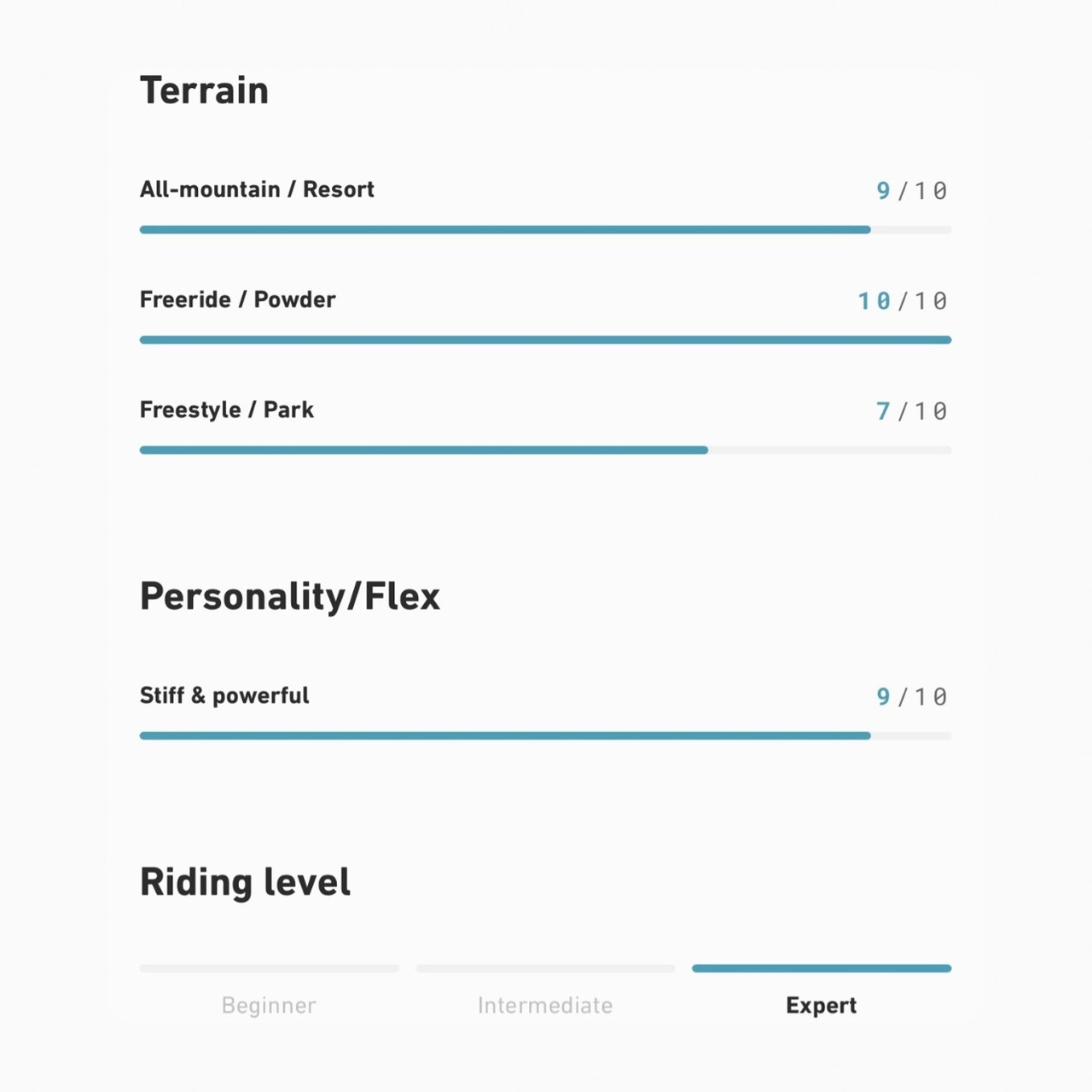Click the All-mountain / Resort progress bar
This screenshot has width=1092, height=1092.
(x=546, y=229)
